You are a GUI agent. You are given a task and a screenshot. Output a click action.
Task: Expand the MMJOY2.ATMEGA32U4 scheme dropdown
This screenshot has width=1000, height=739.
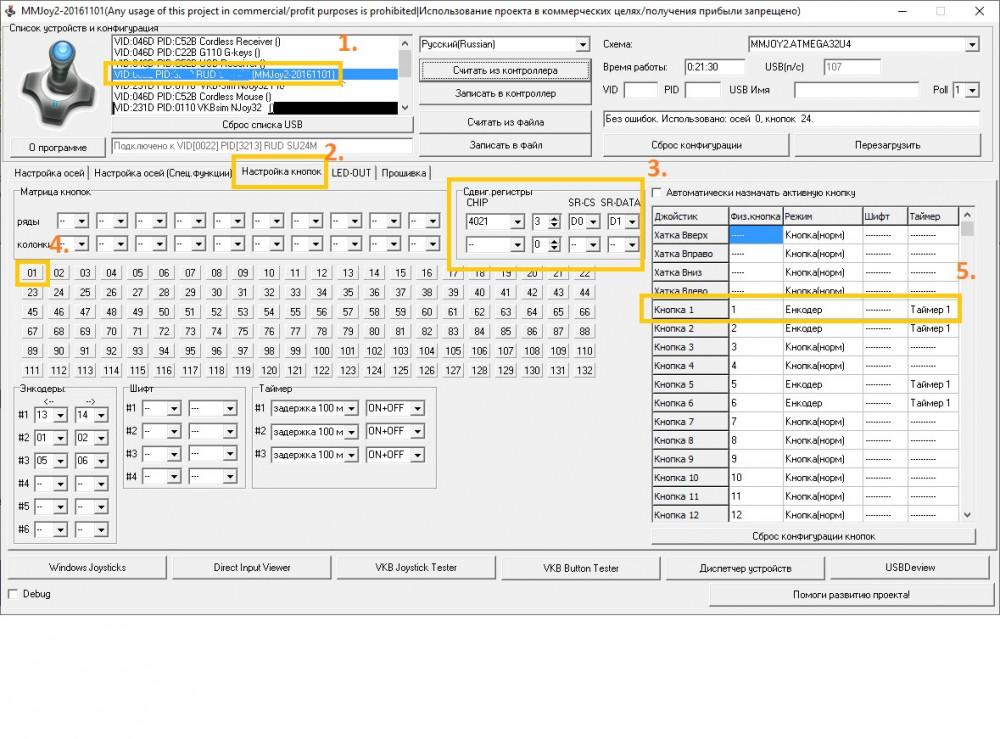[x=971, y=45]
